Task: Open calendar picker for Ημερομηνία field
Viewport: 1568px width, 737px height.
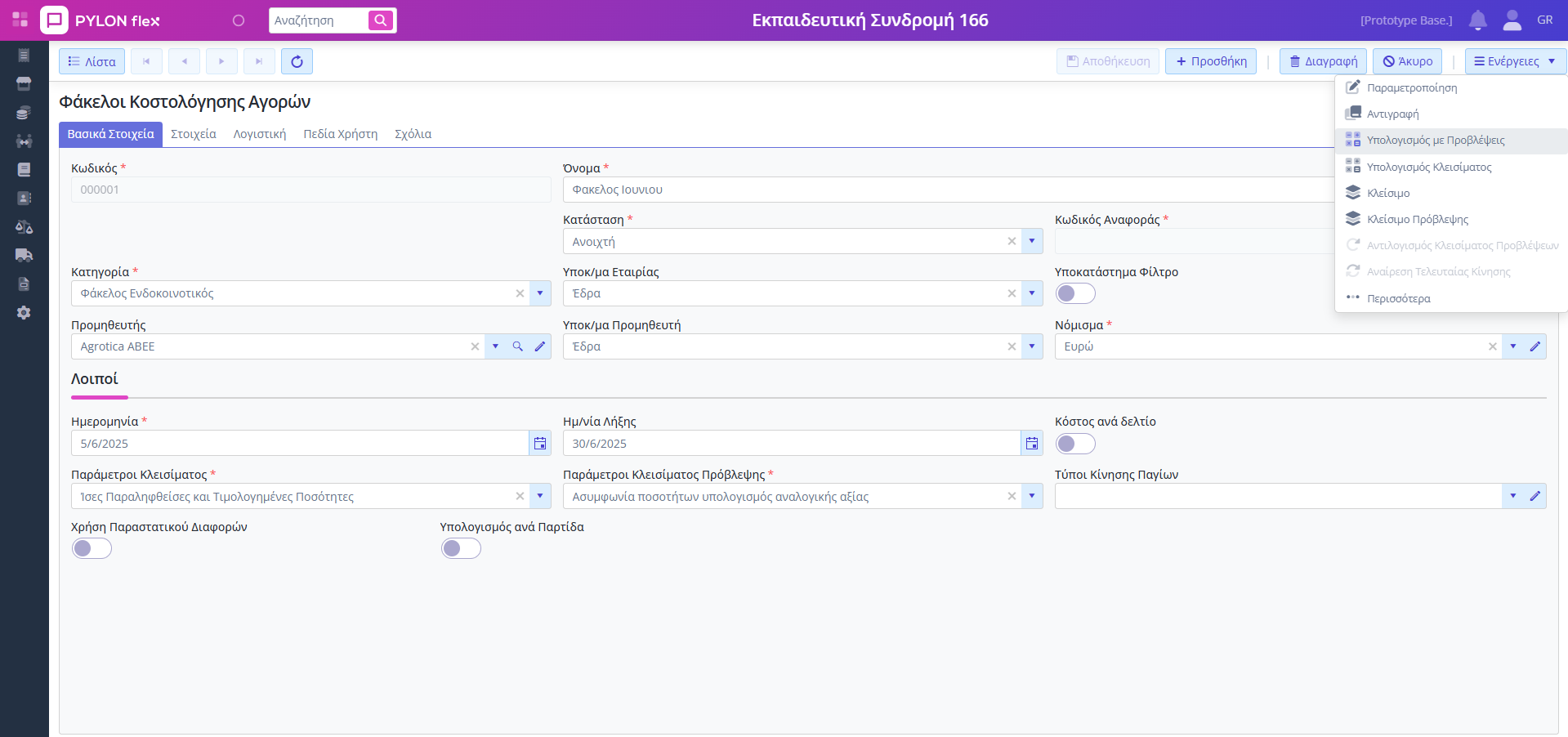Action: click(x=540, y=444)
